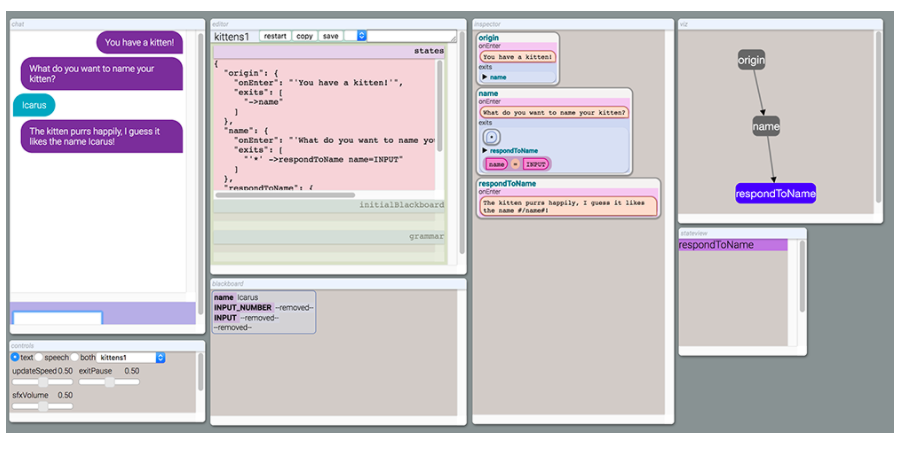Click the respondToName entry in stateview
This screenshot has height=451, width=905.
pyautogui.click(x=733, y=245)
